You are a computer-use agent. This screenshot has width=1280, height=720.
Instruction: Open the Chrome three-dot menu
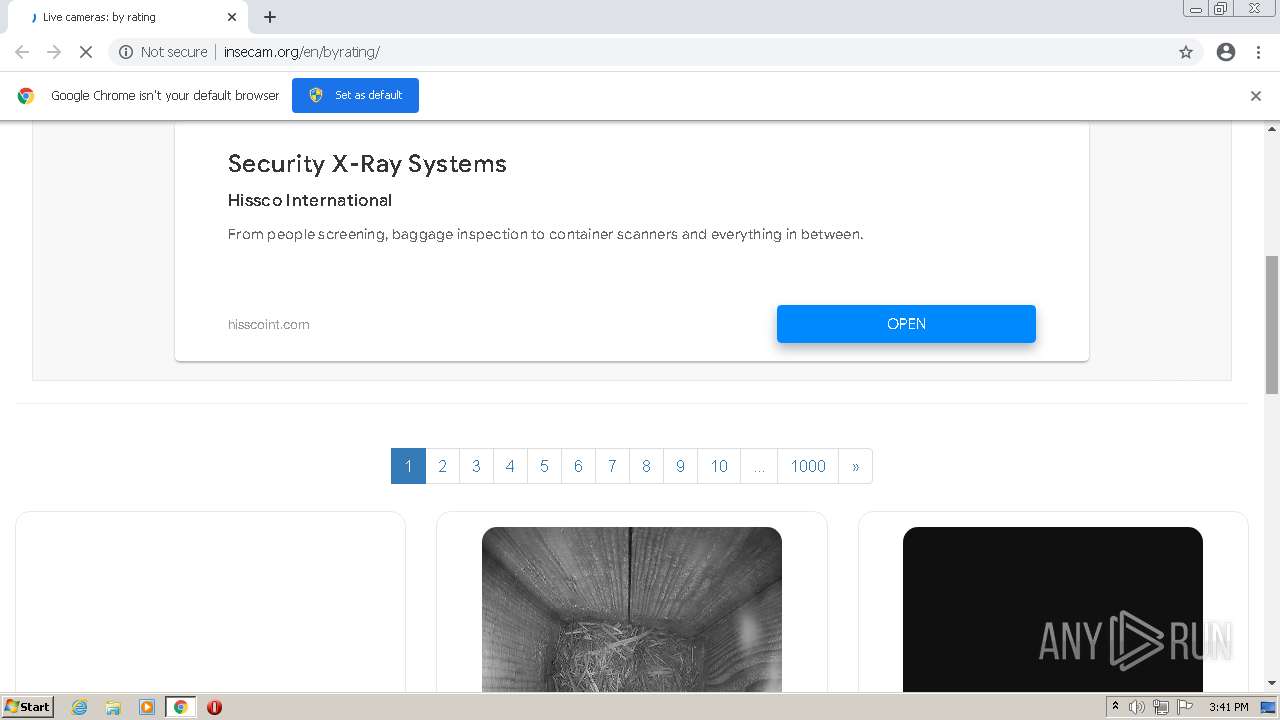pos(1259,52)
